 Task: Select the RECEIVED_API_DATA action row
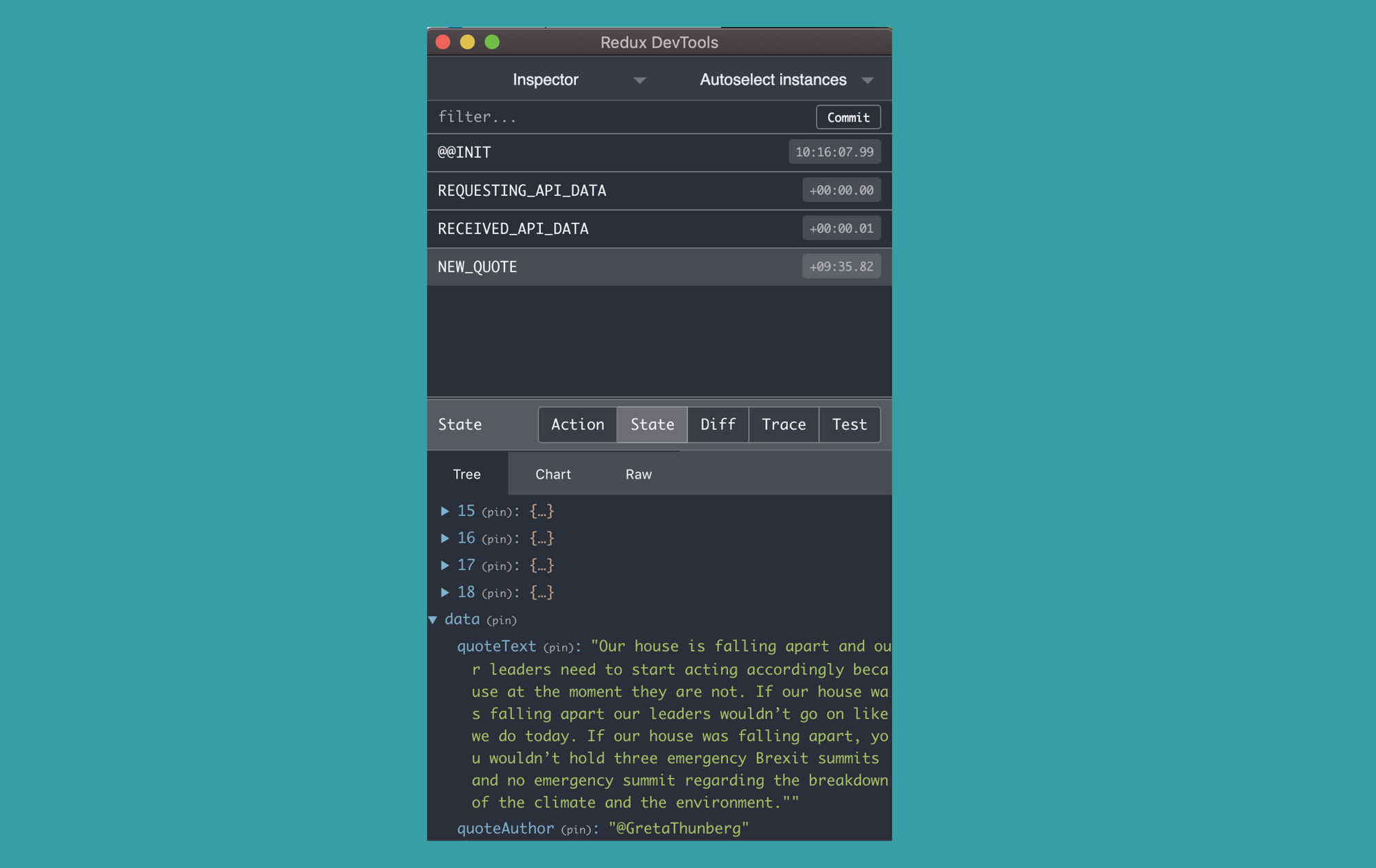pos(659,228)
